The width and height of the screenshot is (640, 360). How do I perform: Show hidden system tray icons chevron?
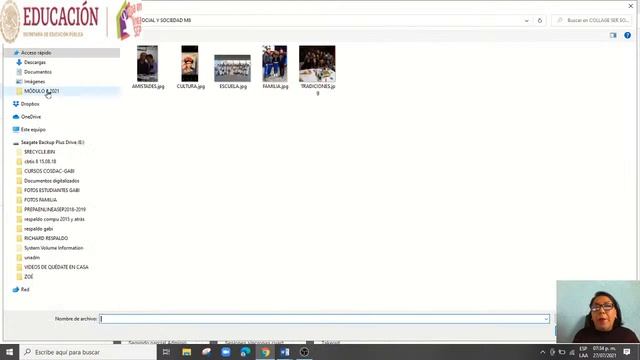tap(542, 352)
